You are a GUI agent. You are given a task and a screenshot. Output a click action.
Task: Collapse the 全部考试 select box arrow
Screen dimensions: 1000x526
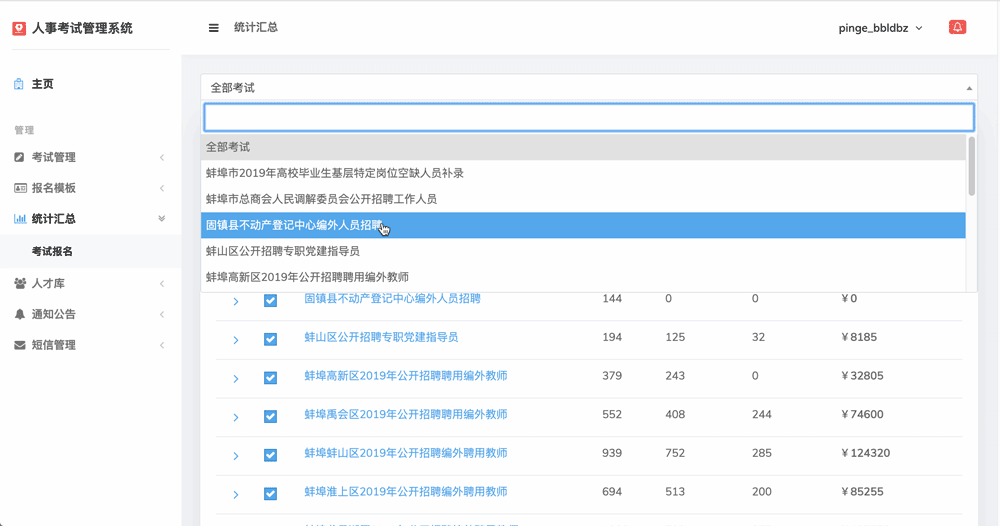pyautogui.click(x=969, y=88)
